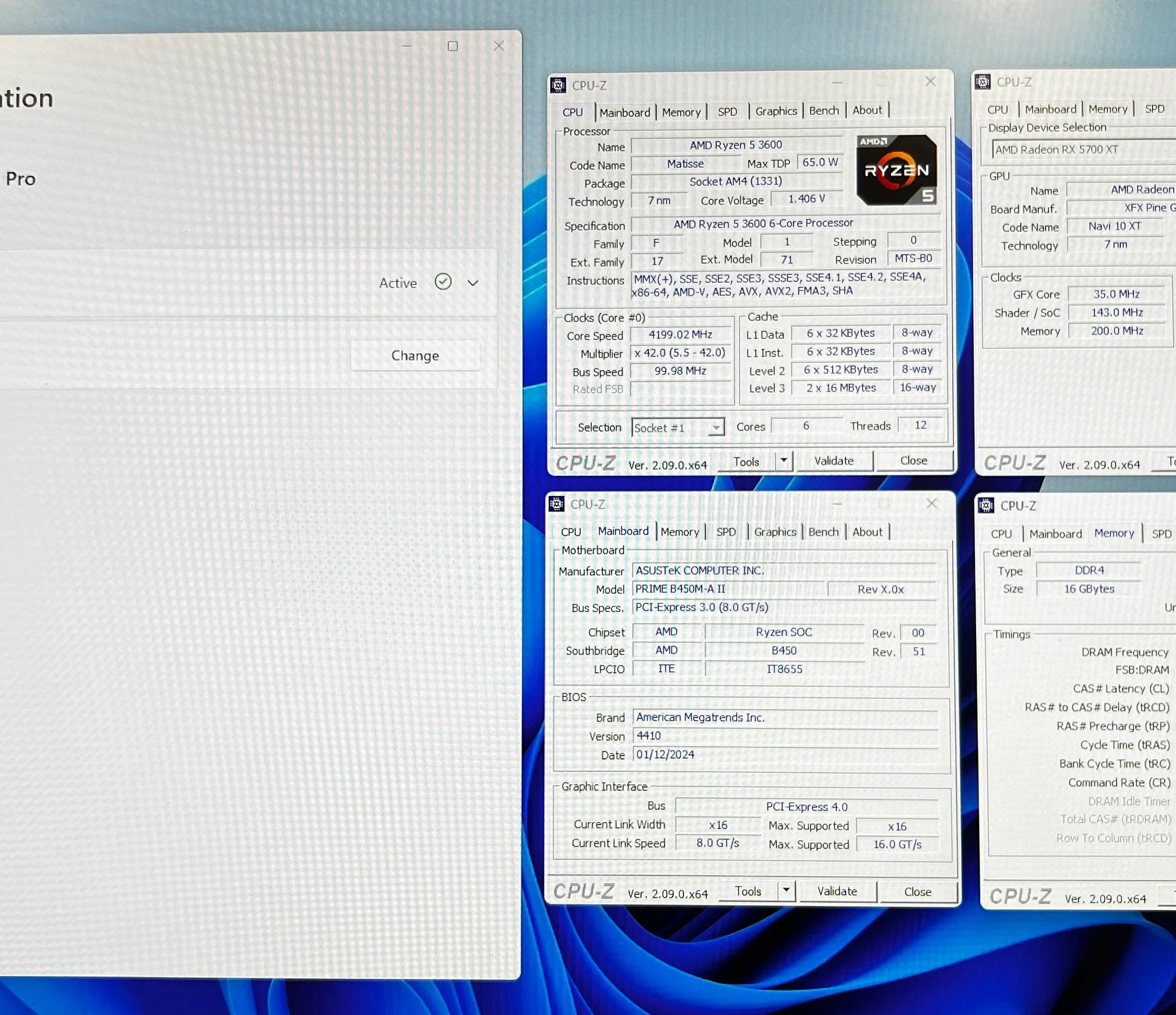This screenshot has height=1015, width=1176.
Task: Open the SPD tab in the top CPU window
Action: click(x=728, y=111)
